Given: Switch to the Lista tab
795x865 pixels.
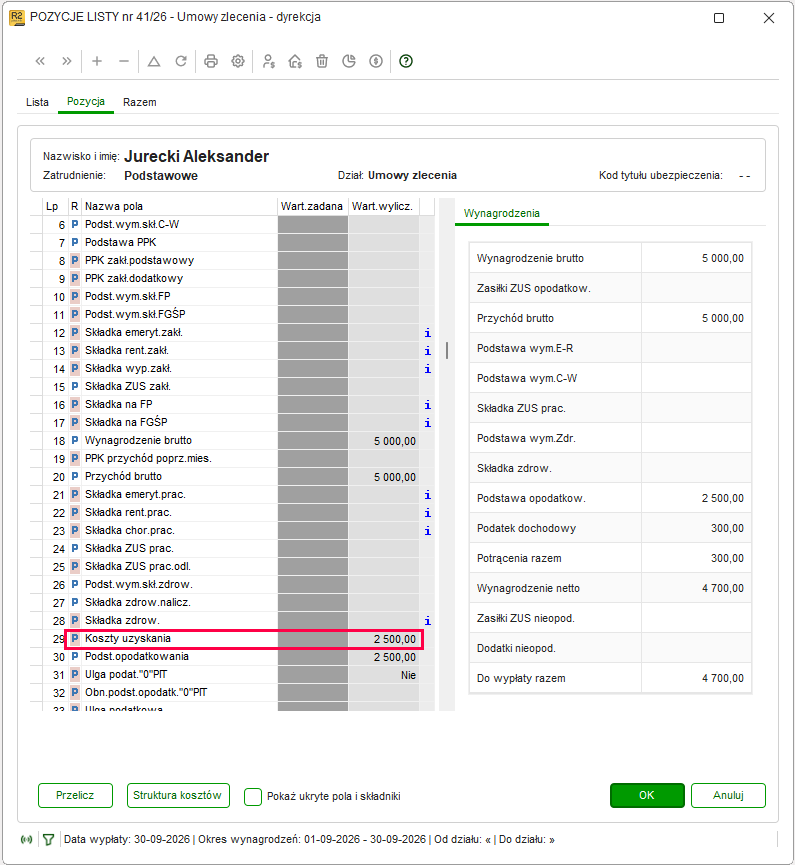Looking at the screenshot, I should [38, 102].
